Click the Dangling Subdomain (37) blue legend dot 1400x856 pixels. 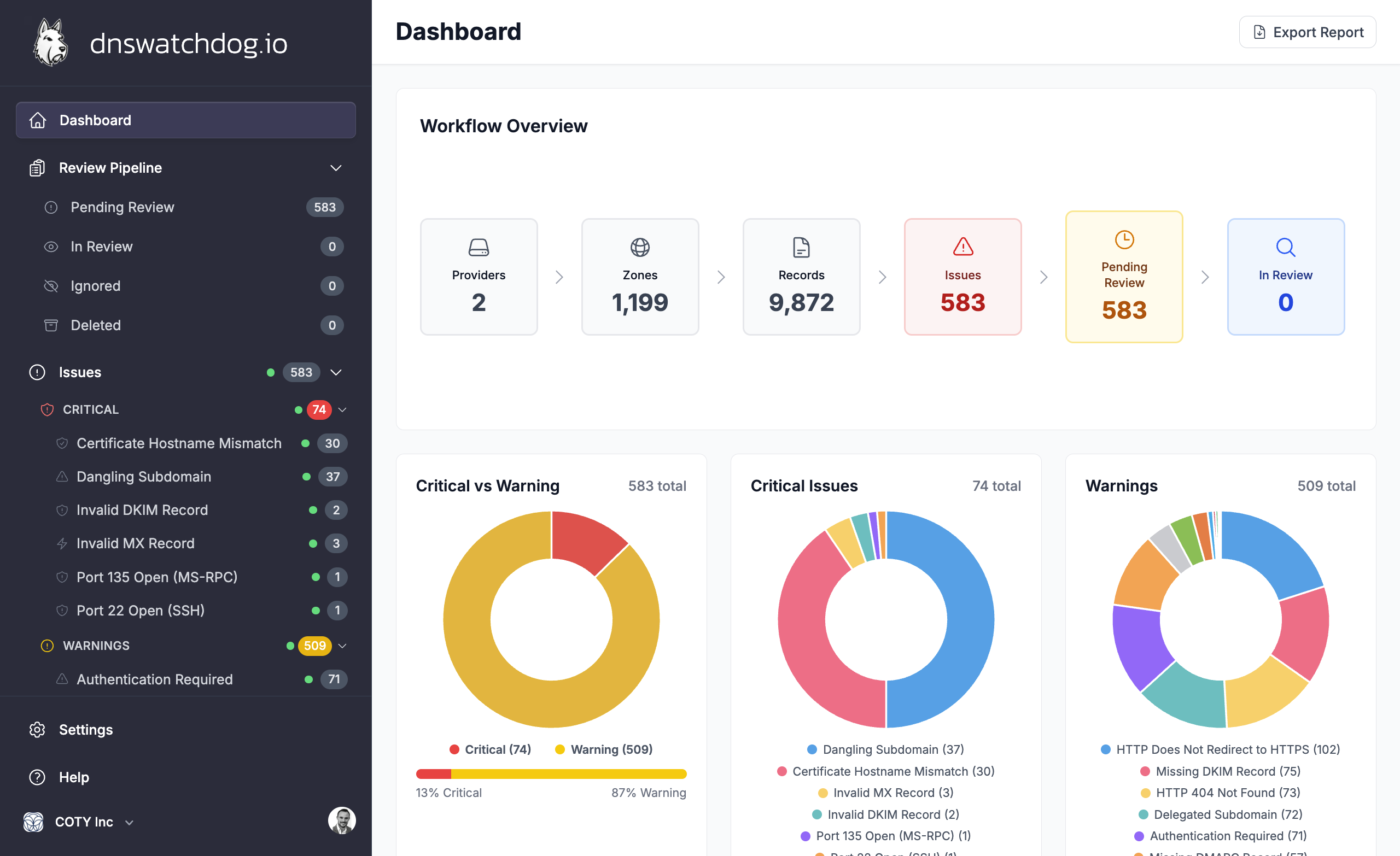point(813,750)
